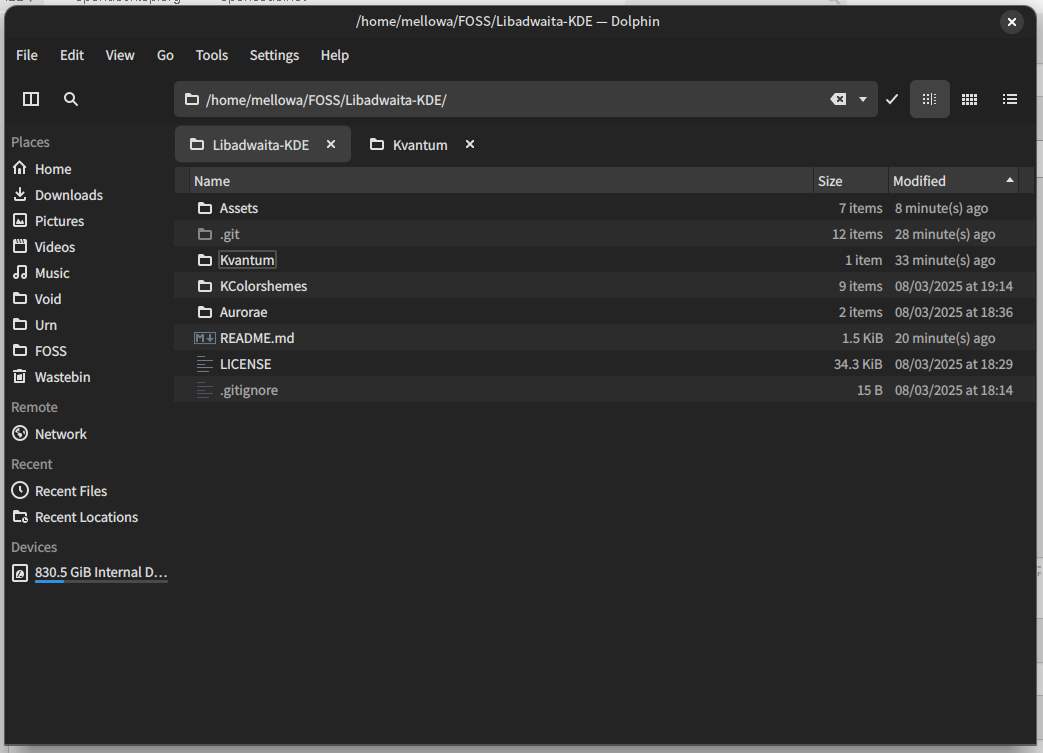
Task: Collapse the Remote section header
Action: click(x=34, y=407)
